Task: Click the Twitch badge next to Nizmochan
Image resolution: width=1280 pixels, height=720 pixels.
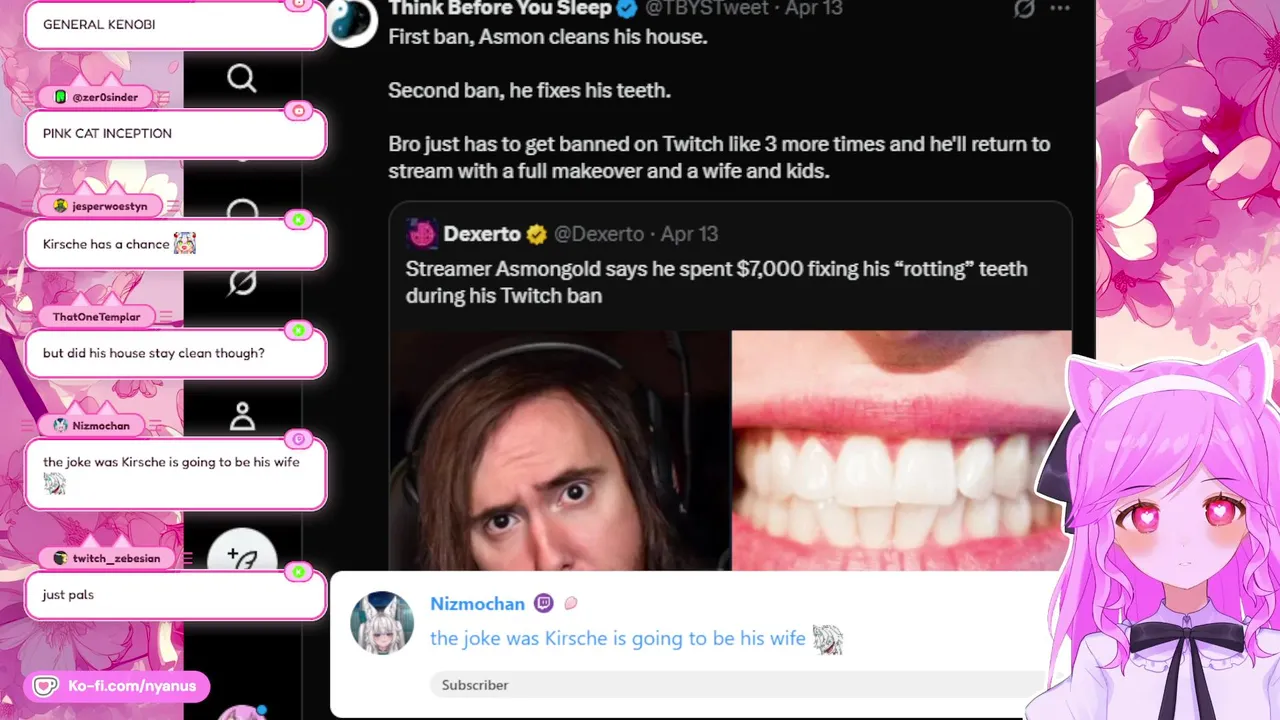Action: [543, 603]
